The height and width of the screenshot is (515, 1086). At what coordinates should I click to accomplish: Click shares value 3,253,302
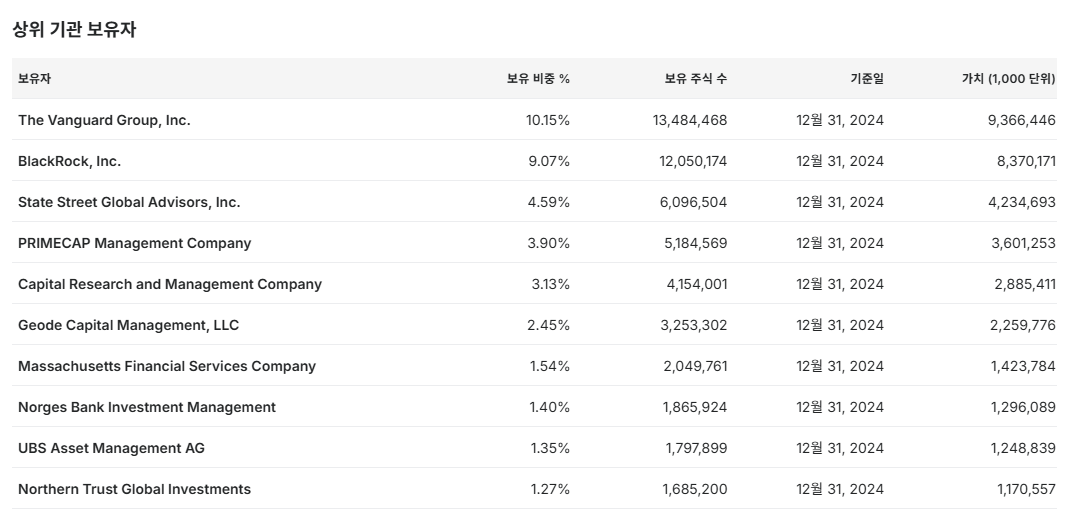[694, 325]
